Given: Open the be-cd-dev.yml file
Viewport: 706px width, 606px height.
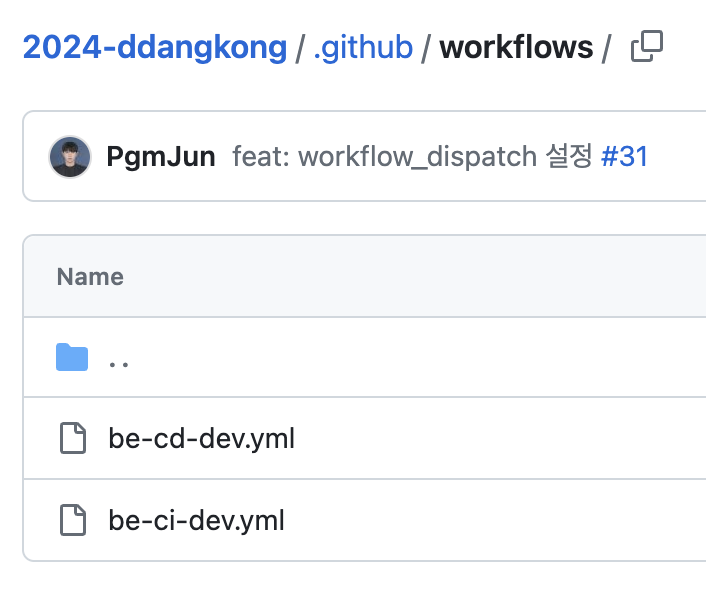Looking at the screenshot, I should pos(202,439).
